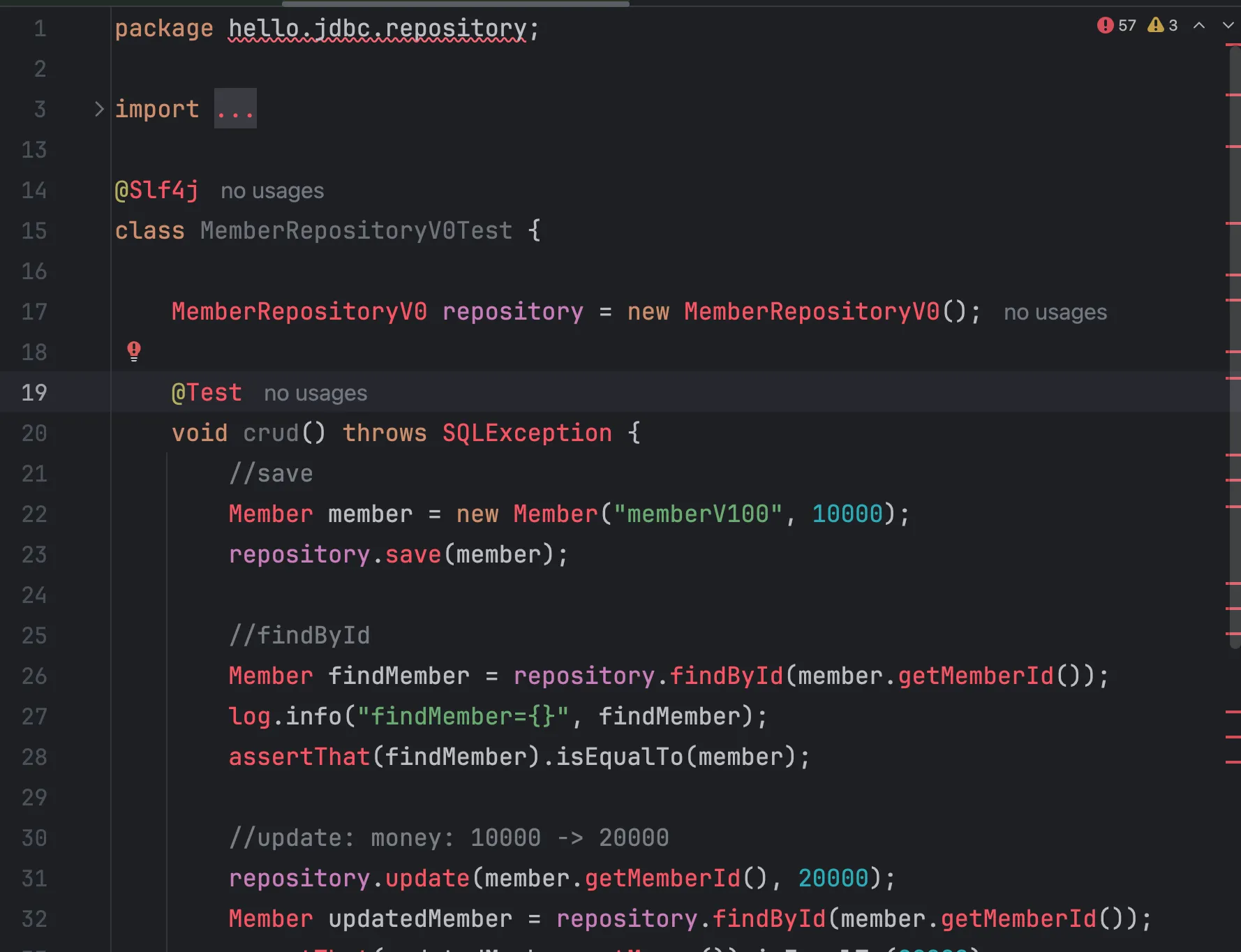Click 'no usages' hint beside @Test
The width and height of the screenshot is (1241, 952).
tap(315, 393)
